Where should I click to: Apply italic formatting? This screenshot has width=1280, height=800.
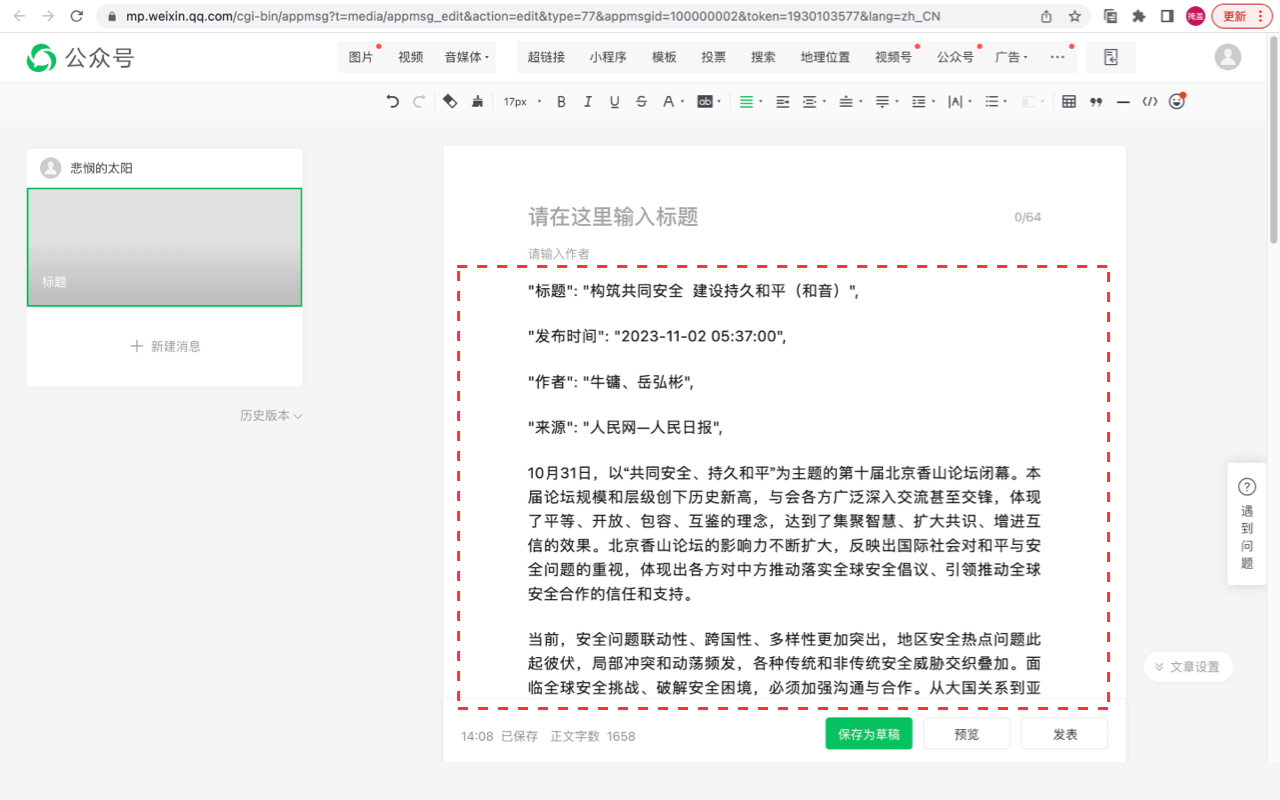tap(587, 101)
